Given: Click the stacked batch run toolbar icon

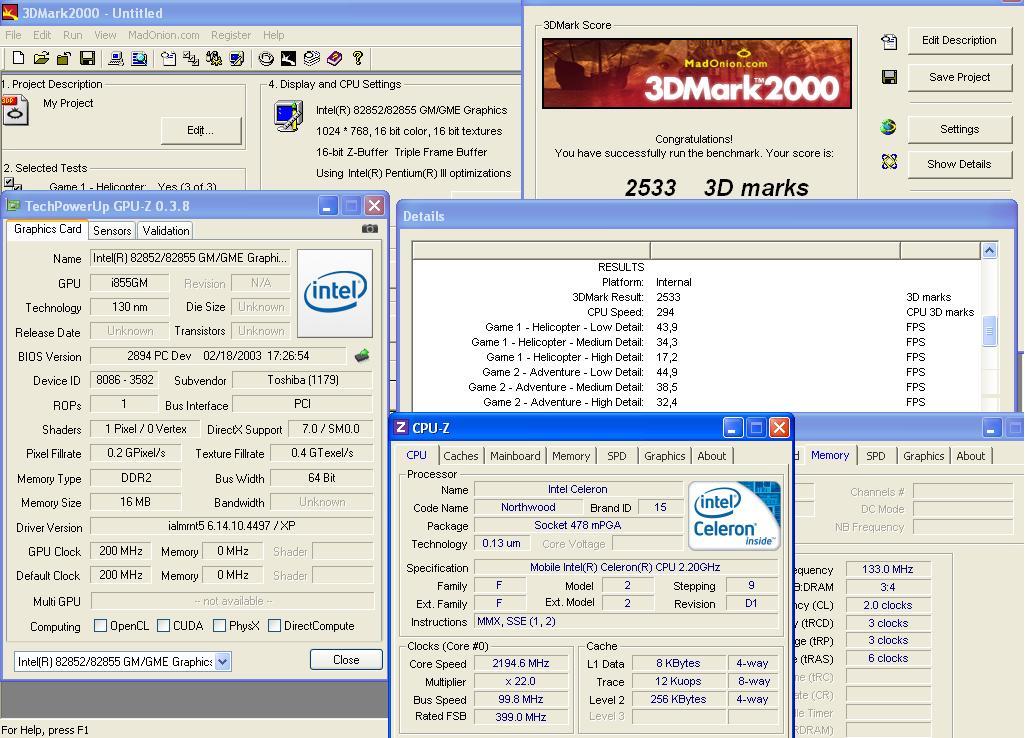Looking at the screenshot, I should click(312, 58).
